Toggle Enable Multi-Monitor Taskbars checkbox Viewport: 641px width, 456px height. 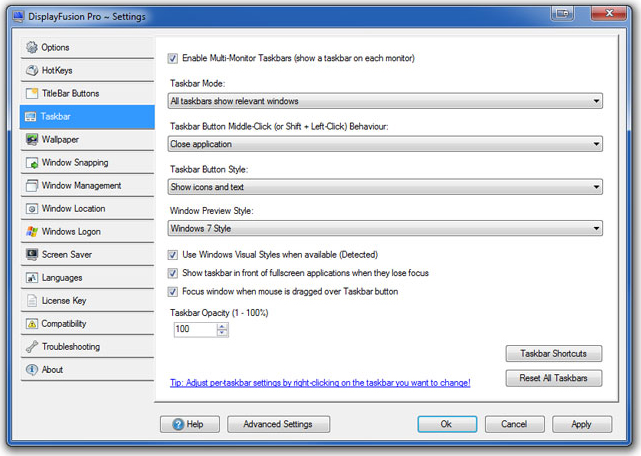click(x=173, y=58)
